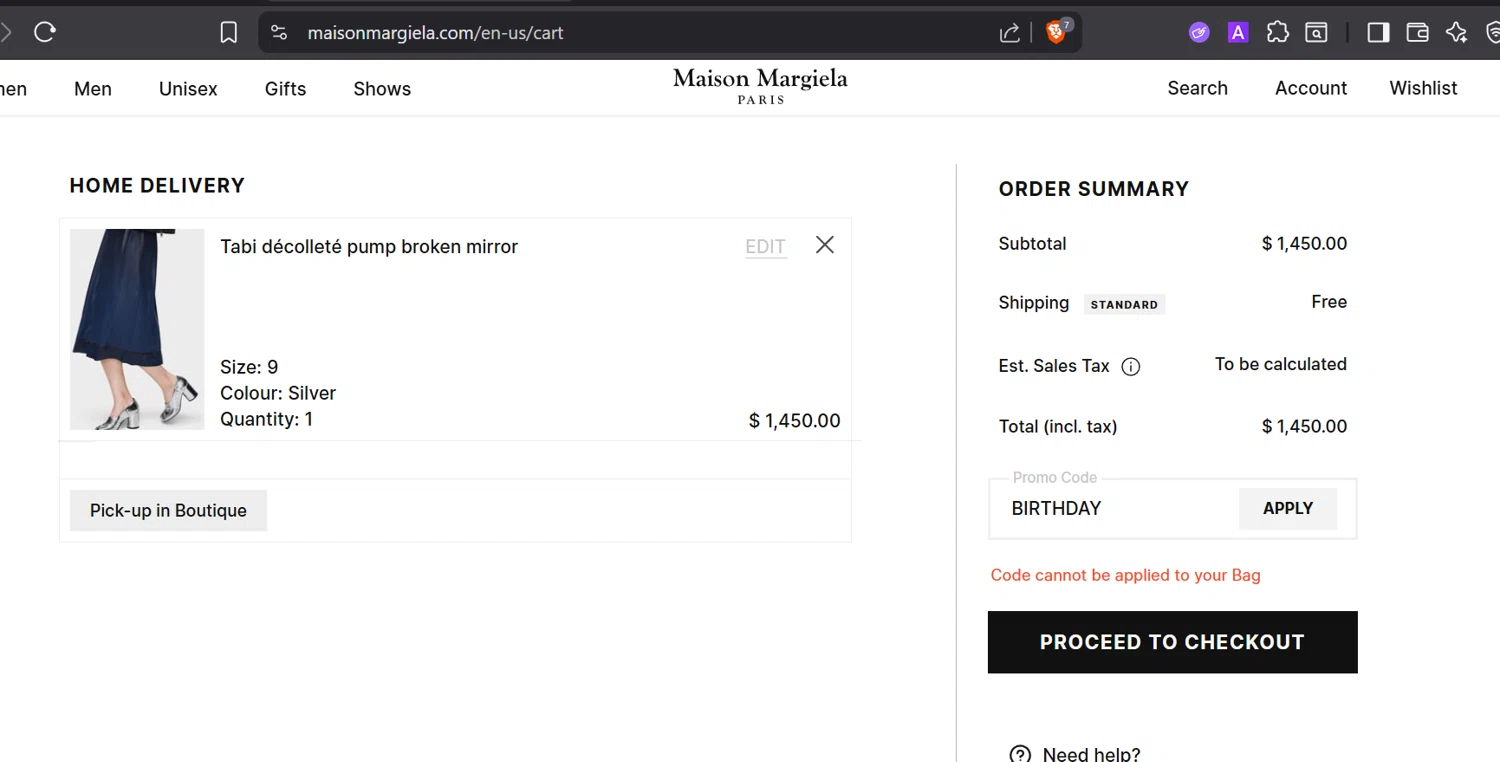Image resolution: width=1500 pixels, height=762 pixels.
Task: Bookmark this page with the bookmark icon
Action: (x=229, y=33)
